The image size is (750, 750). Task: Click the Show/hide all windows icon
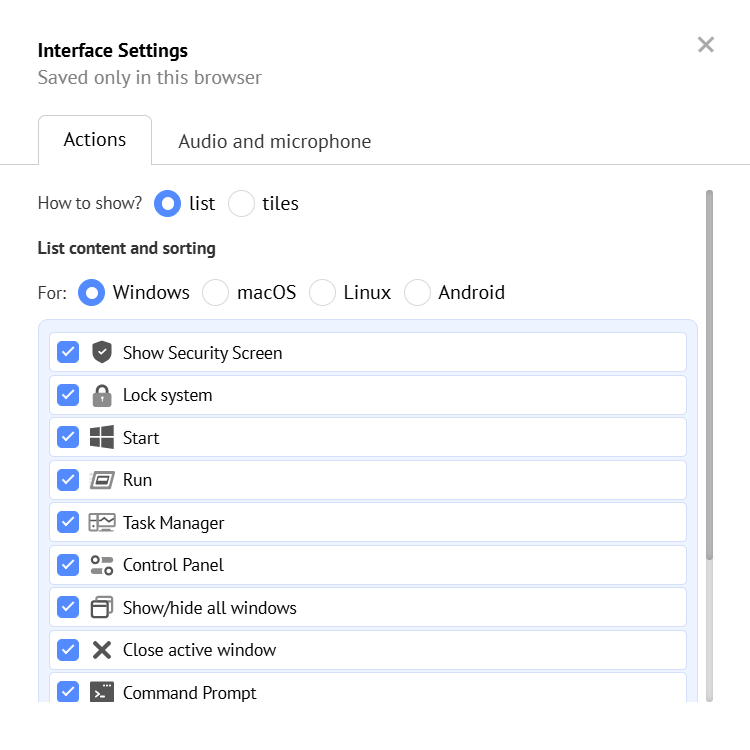click(x=102, y=607)
